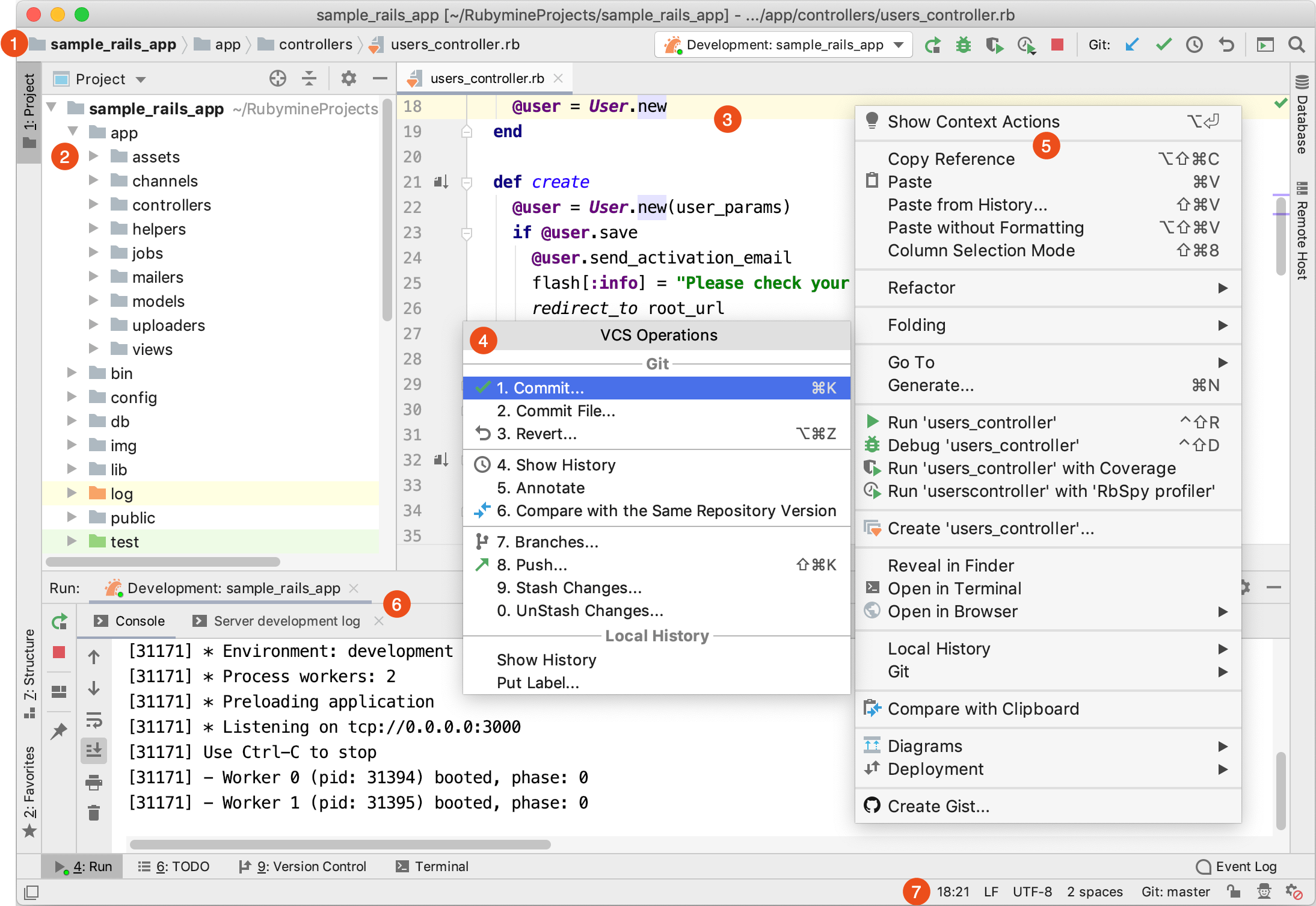Rerun the Development configuration in the toolbar
The image size is (1316, 906).
(x=933, y=45)
